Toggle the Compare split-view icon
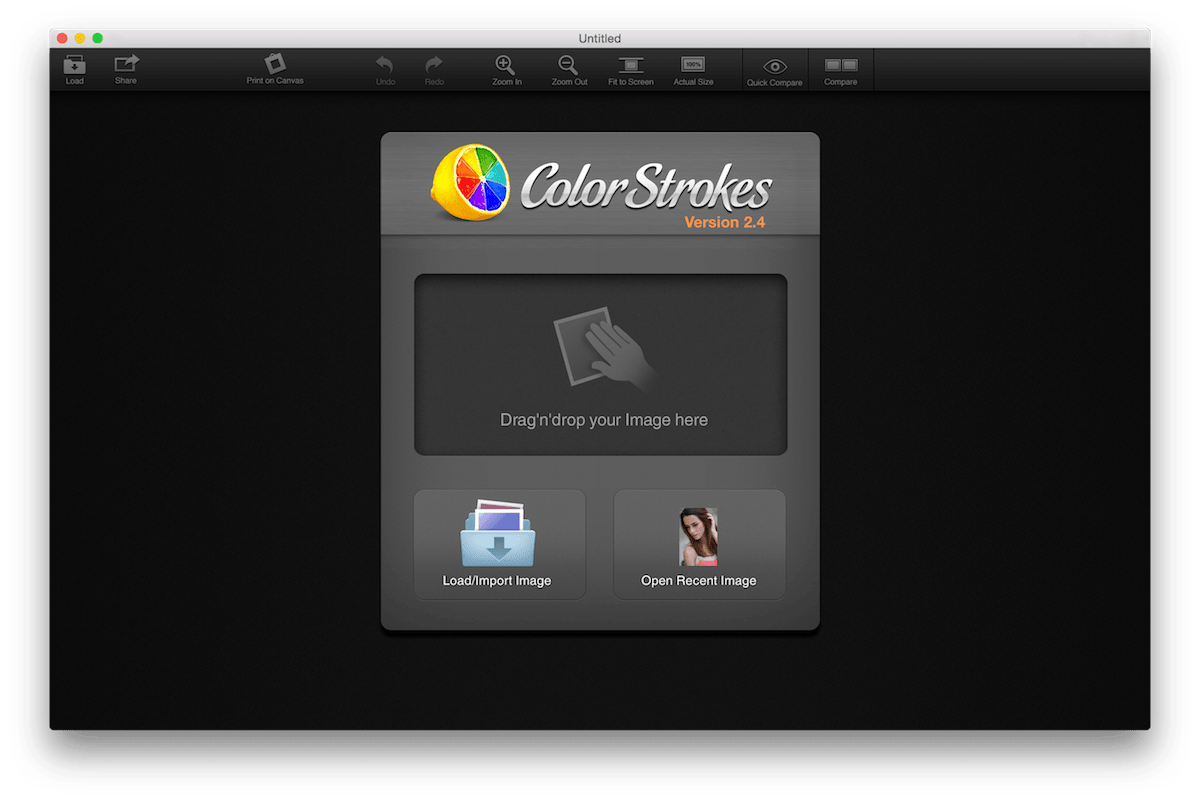Image resolution: width=1200 pixels, height=801 pixels. pos(841,65)
